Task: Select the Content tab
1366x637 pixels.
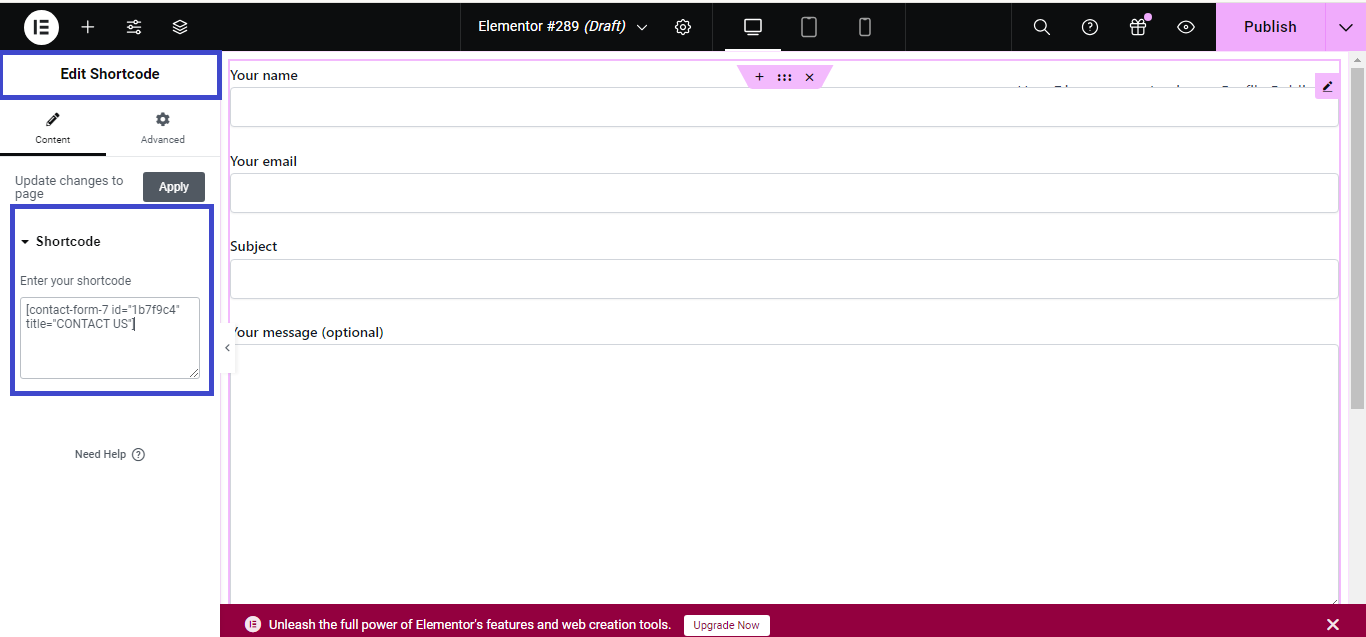Action: (x=53, y=128)
